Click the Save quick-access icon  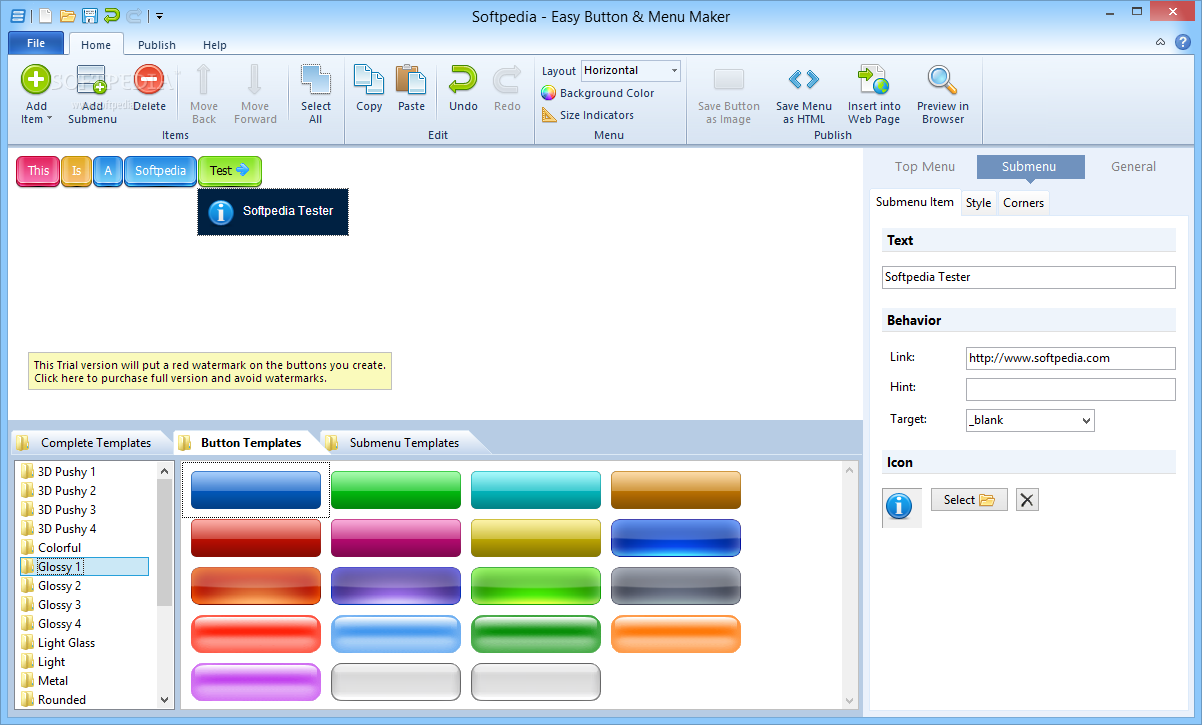point(89,16)
